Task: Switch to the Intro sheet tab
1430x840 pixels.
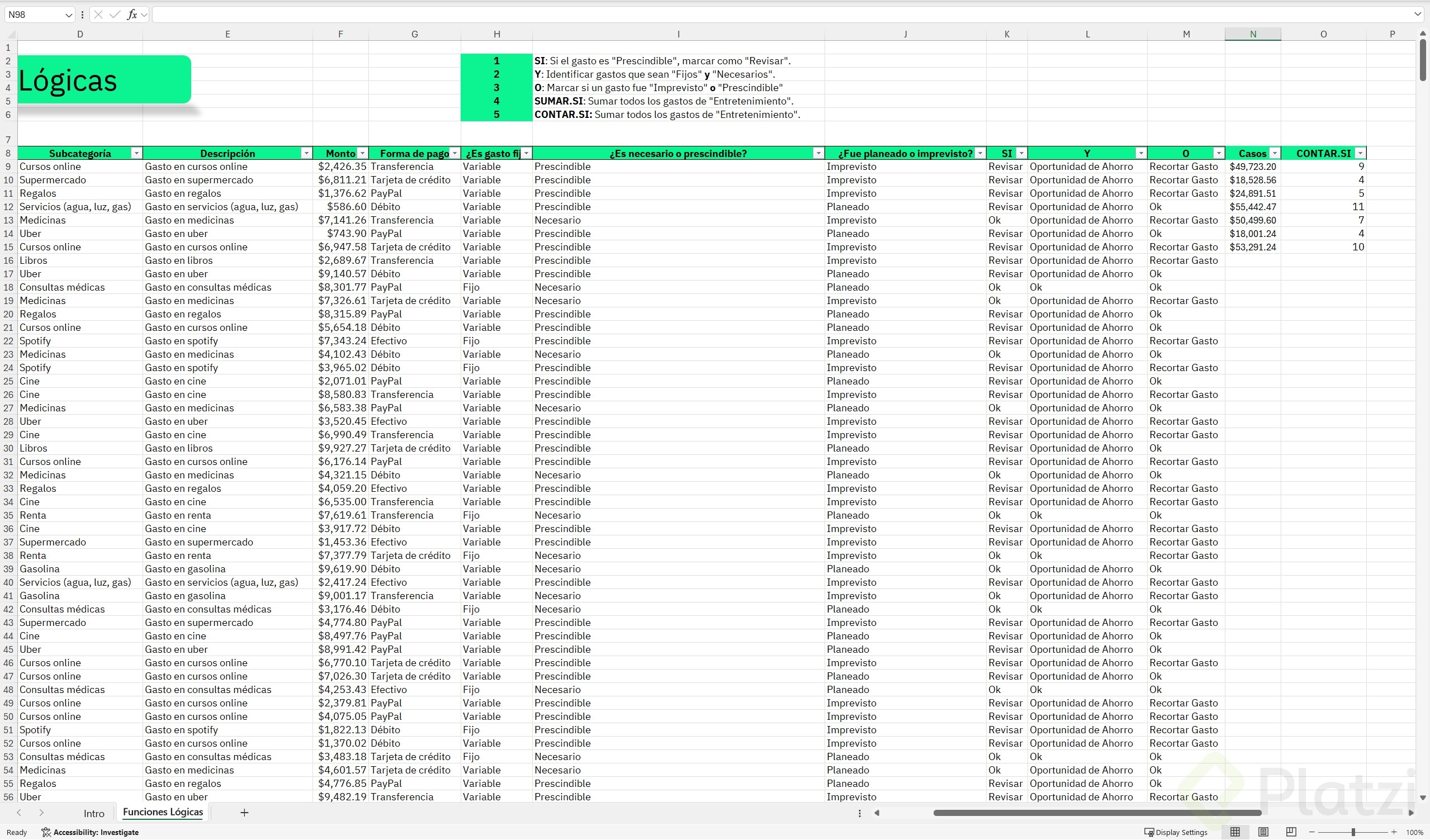Action: (x=93, y=813)
